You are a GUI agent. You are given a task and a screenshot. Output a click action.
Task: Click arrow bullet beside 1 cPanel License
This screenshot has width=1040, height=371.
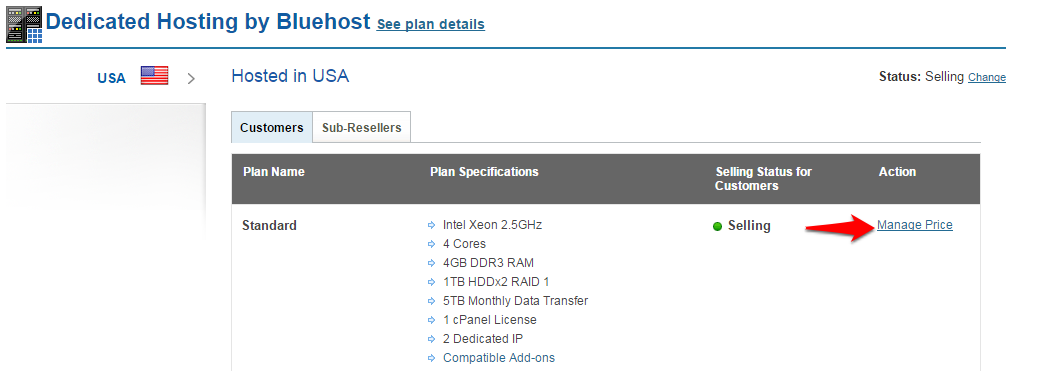click(432, 321)
